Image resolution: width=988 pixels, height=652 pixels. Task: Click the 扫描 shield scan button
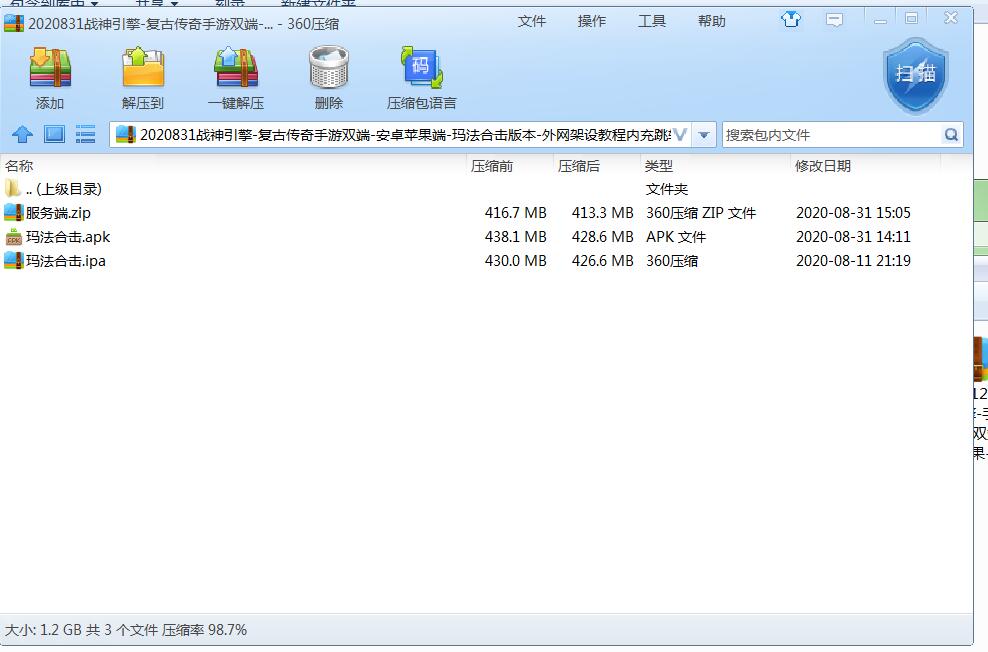(x=915, y=75)
